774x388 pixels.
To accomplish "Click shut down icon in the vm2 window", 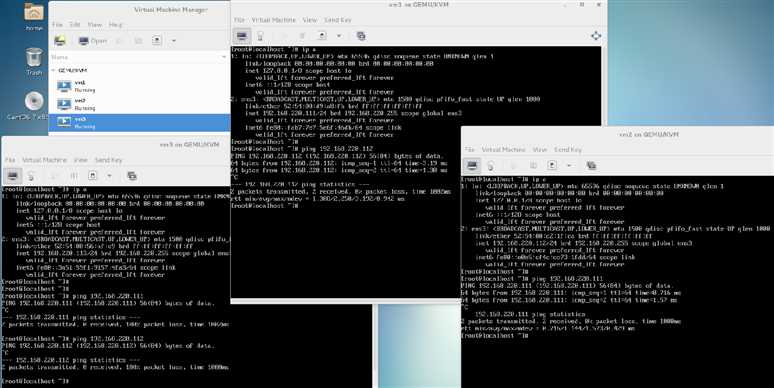I will coord(552,165).
